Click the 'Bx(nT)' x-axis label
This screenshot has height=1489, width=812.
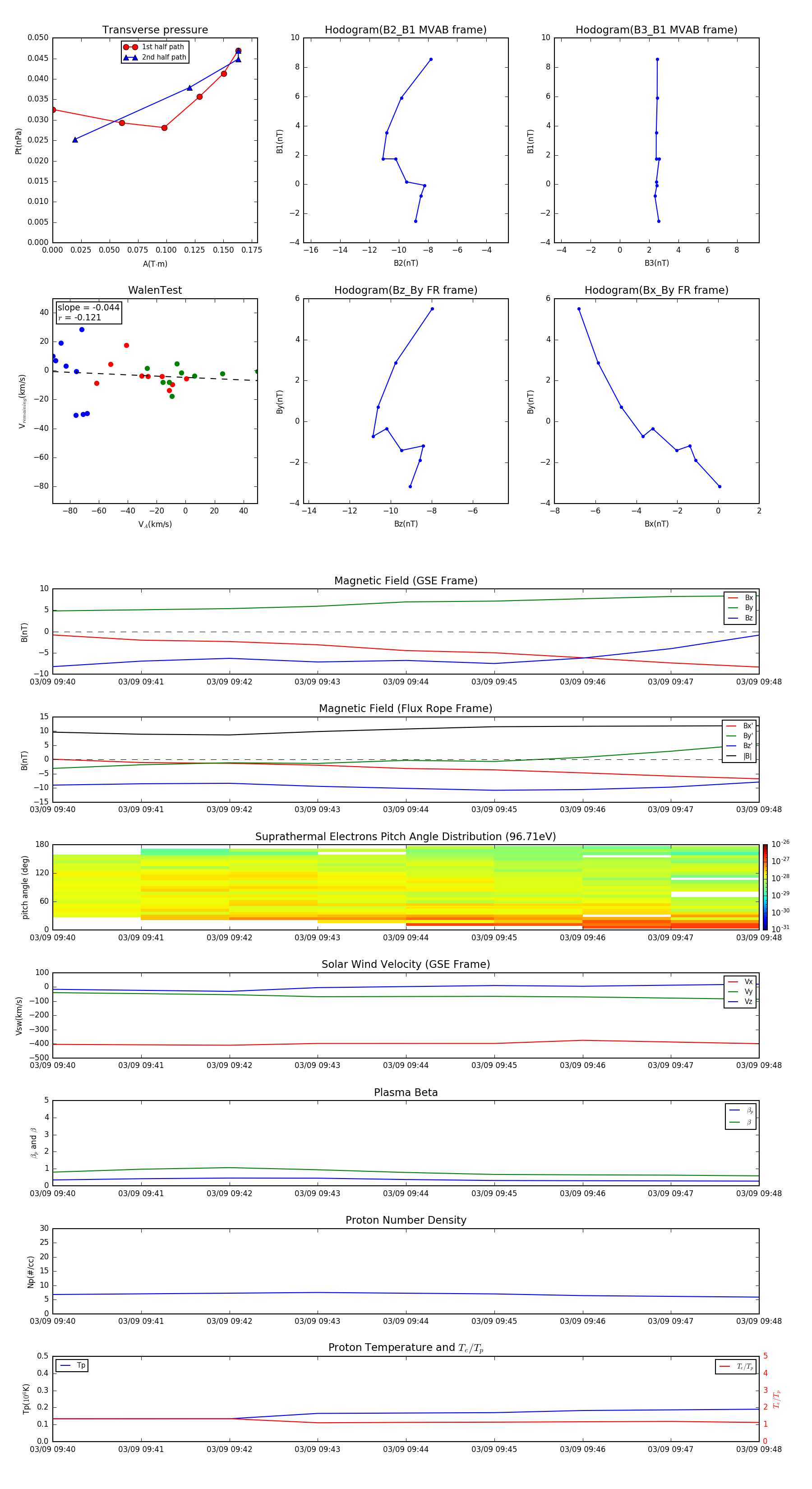(x=656, y=524)
